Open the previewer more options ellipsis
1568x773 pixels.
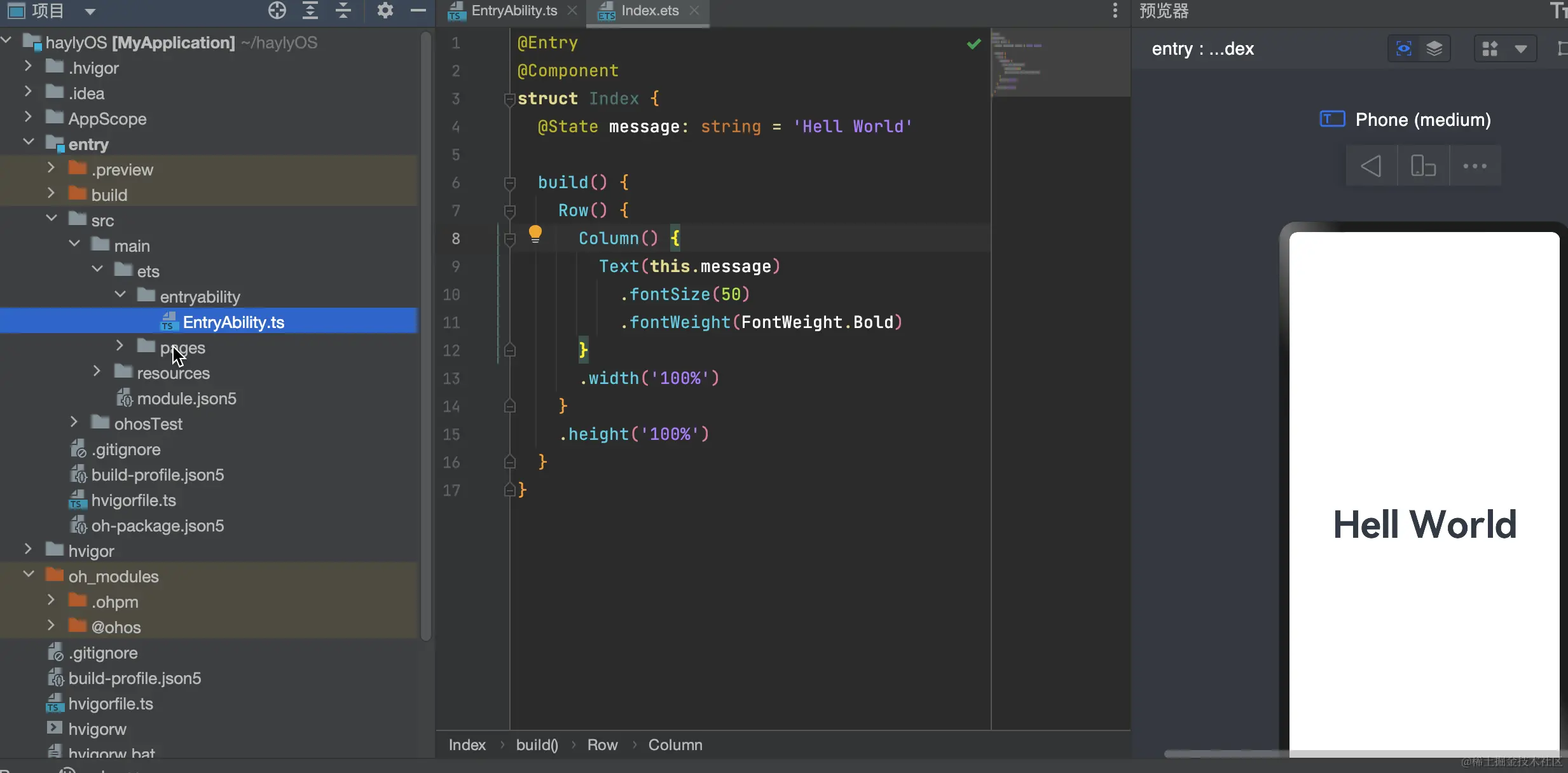(x=1475, y=166)
